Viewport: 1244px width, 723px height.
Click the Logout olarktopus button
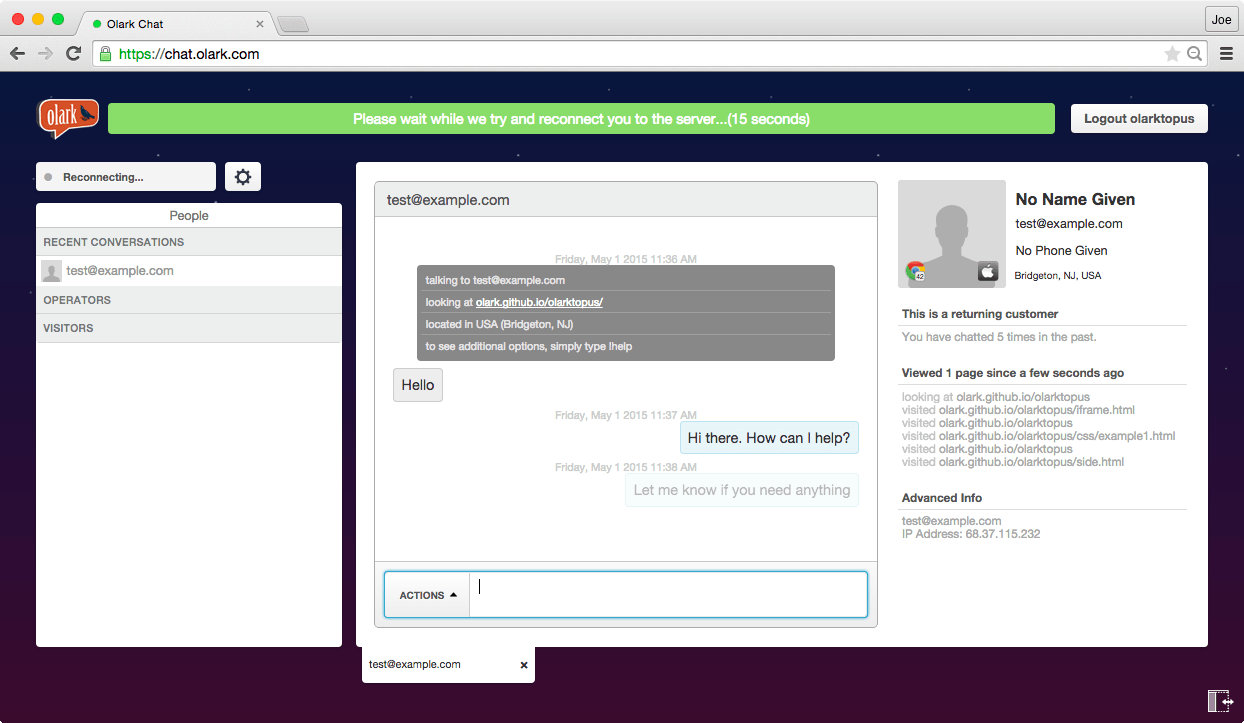pyautogui.click(x=1139, y=118)
